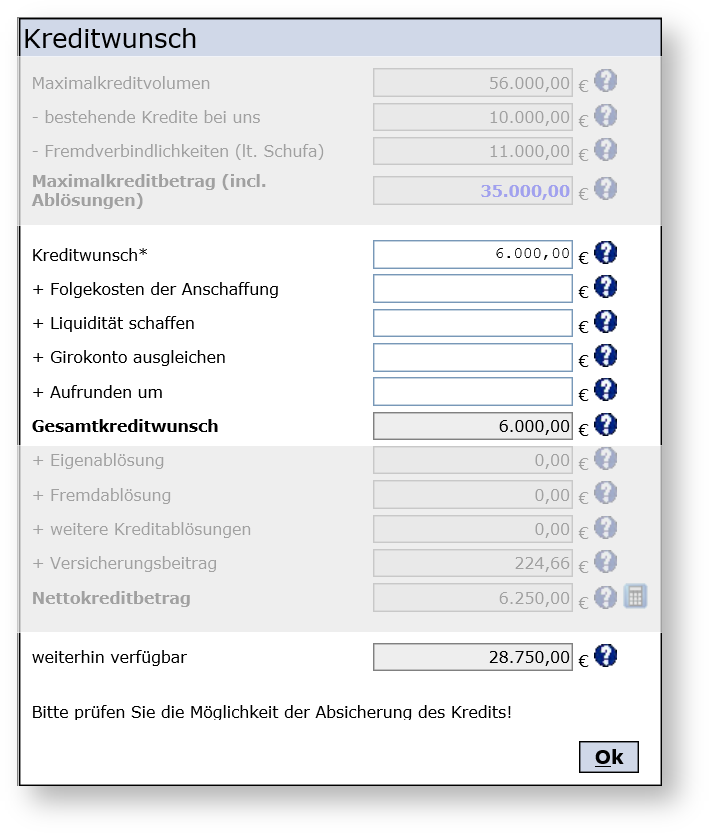Click help icon beside Girokonto ausgleichen

605,355
